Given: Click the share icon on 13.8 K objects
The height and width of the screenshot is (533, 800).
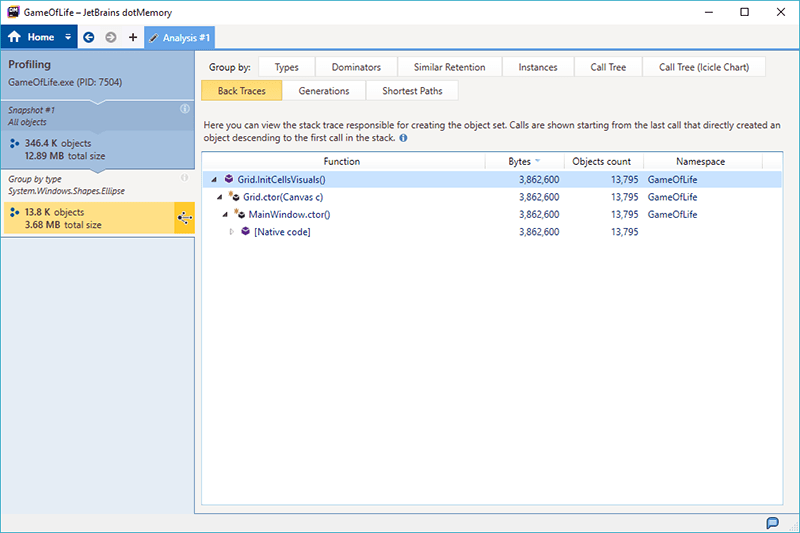Looking at the screenshot, I should (x=185, y=218).
